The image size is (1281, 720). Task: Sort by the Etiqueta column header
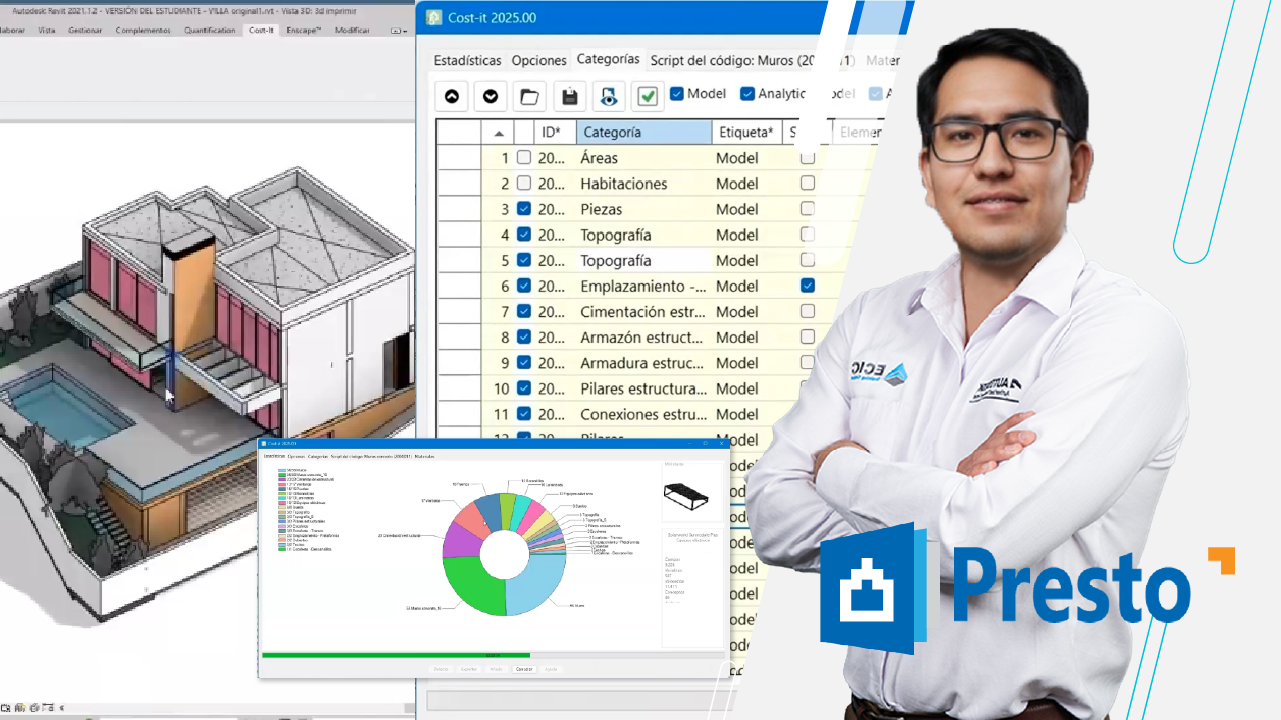click(x=746, y=132)
